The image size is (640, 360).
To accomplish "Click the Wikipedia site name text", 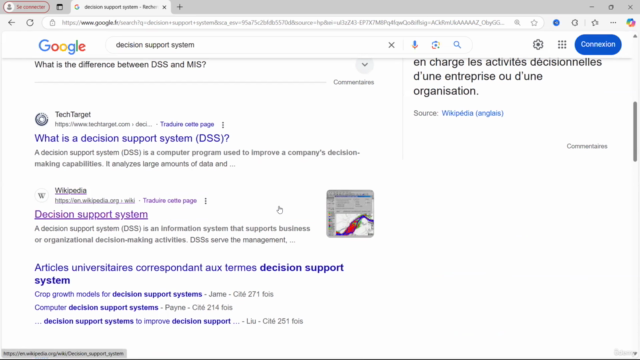I will [71, 190].
